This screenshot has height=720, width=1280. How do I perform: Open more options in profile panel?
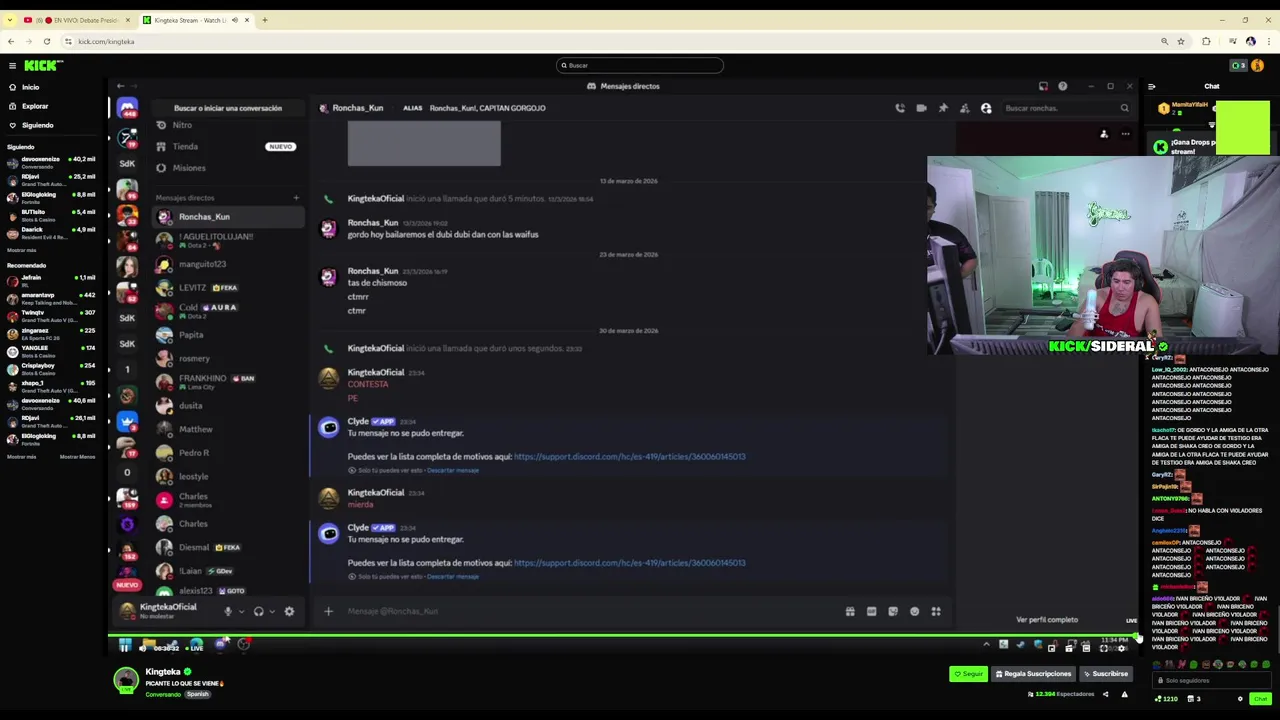coord(1125,134)
